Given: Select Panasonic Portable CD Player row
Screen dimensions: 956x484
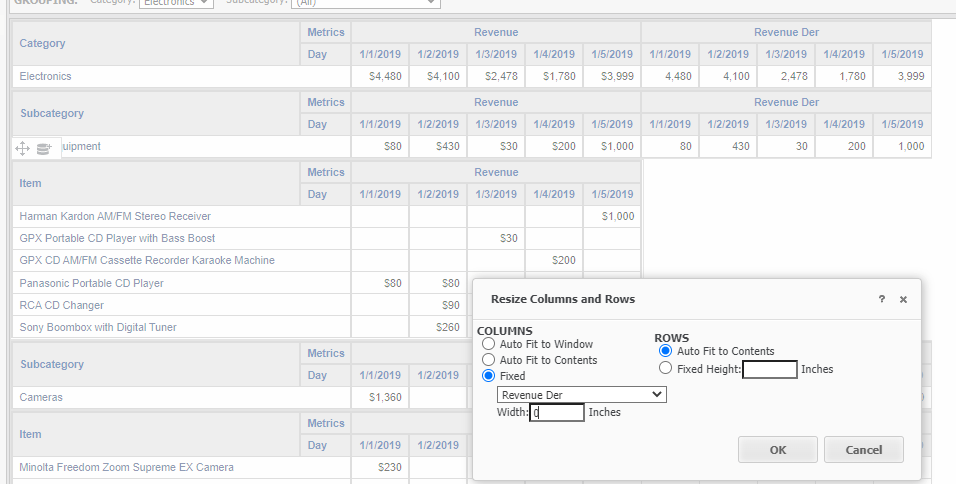Looking at the screenshot, I should coord(91,283).
